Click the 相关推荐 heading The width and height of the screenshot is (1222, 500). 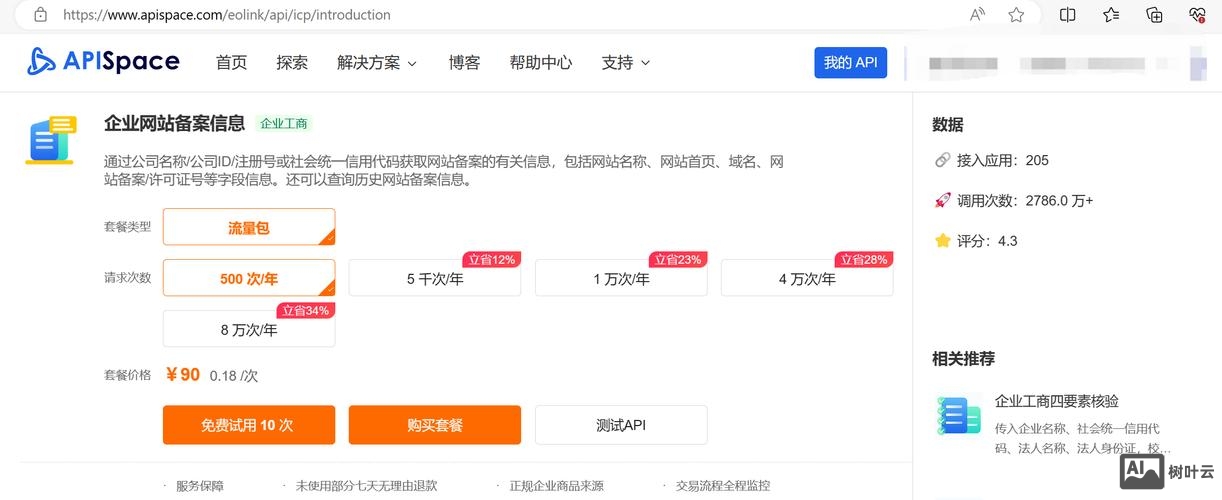point(964,358)
